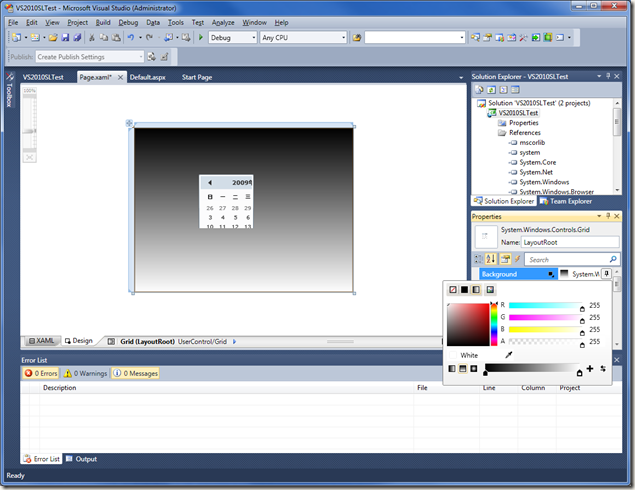
Task: Click the Find in Files toolbar icon
Action: tap(356, 38)
